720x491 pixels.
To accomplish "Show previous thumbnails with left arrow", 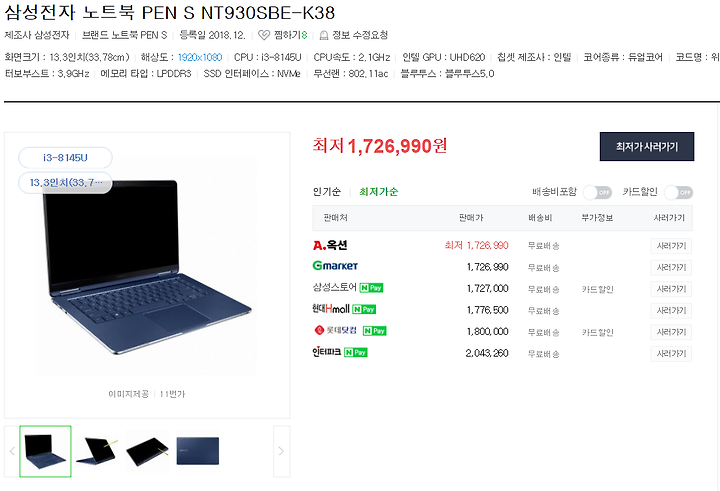I will click(x=12, y=451).
